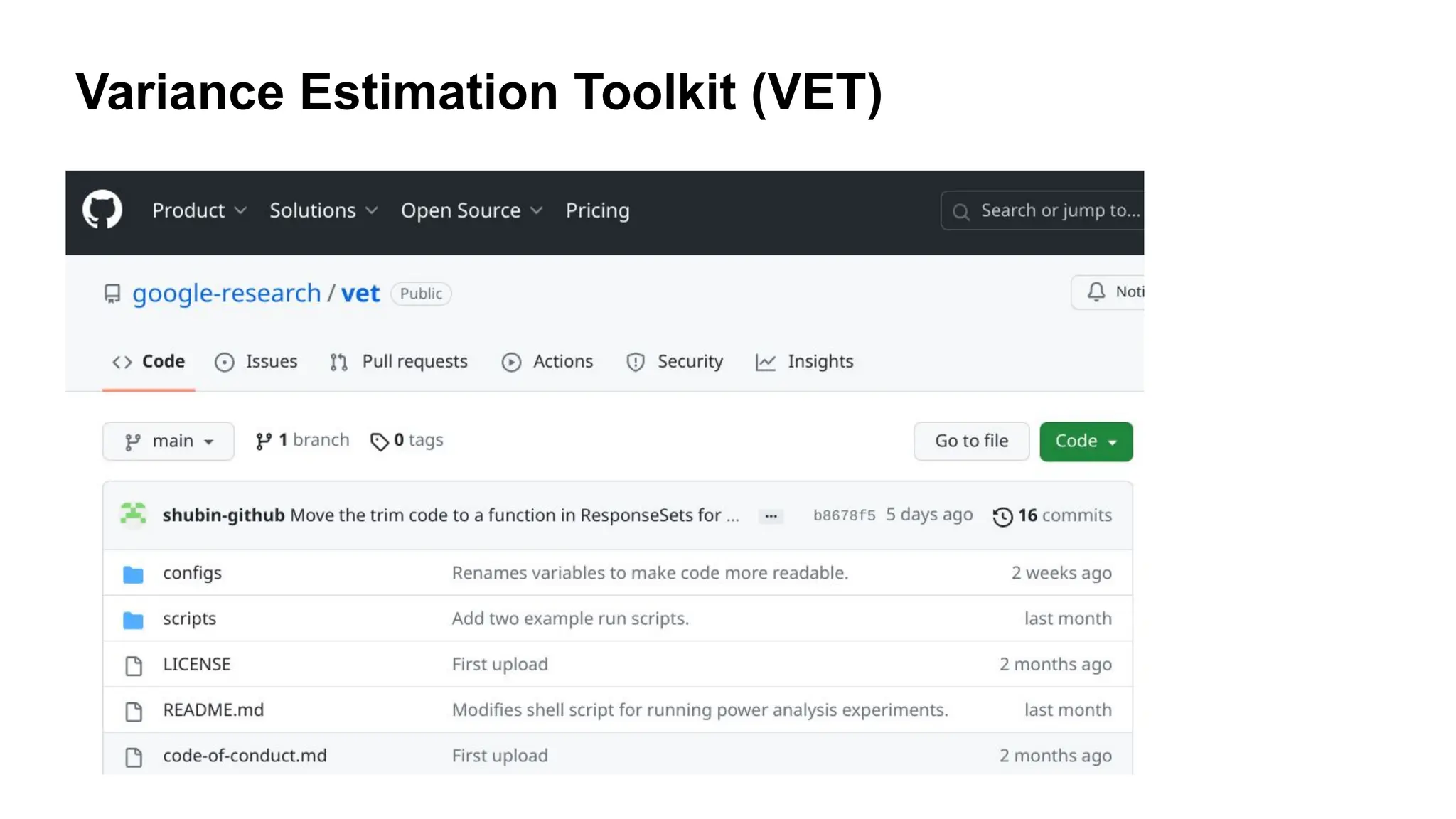The image size is (1456, 819).
Task: Select the Code tab
Action: [149, 362]
